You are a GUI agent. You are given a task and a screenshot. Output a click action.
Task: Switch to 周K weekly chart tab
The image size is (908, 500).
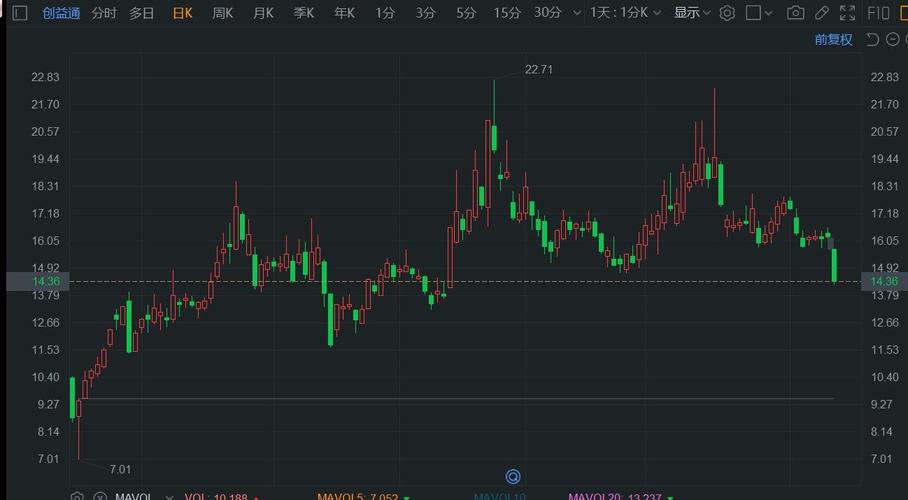click(223, 13)
